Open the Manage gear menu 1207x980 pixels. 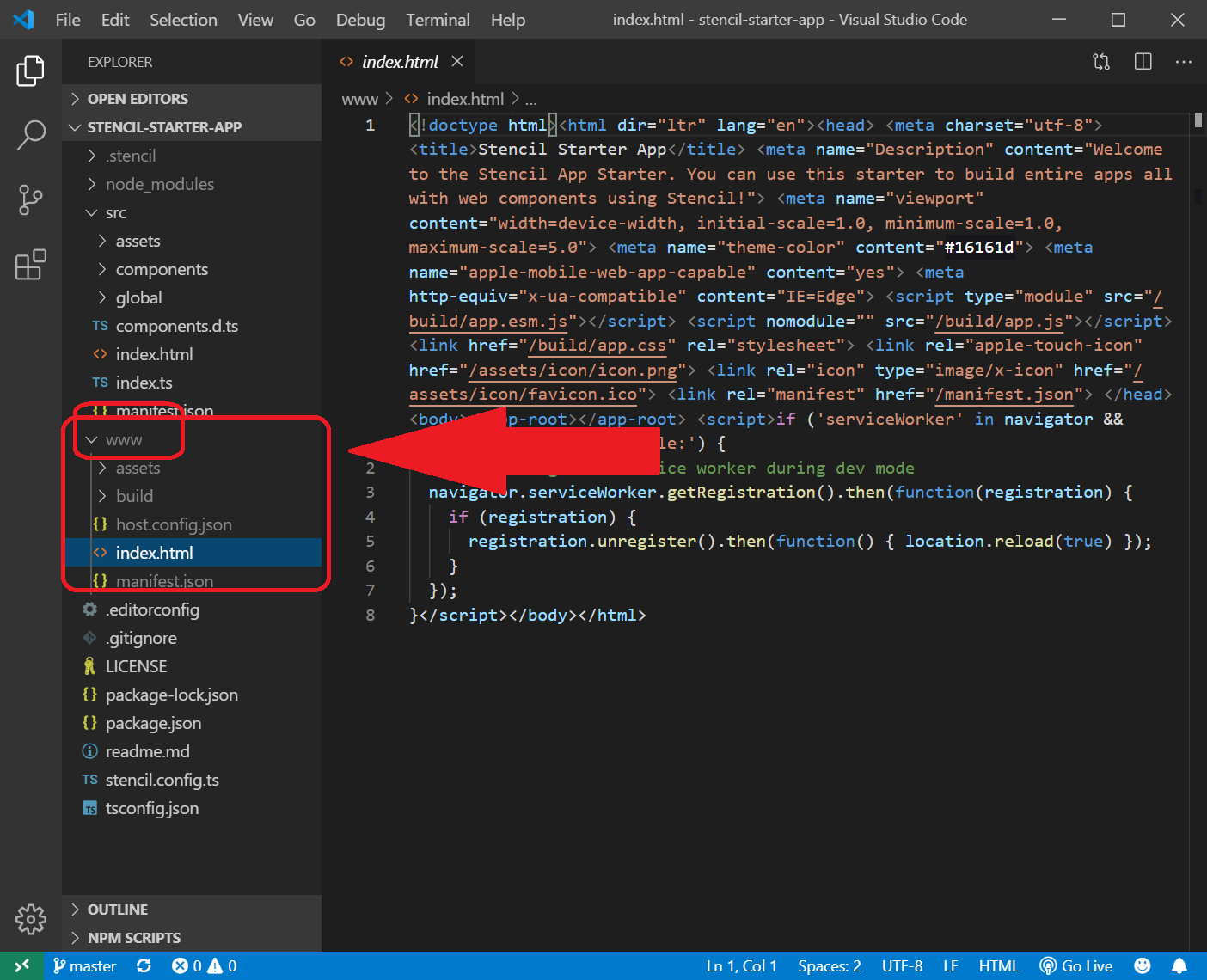tap(30, 919)
